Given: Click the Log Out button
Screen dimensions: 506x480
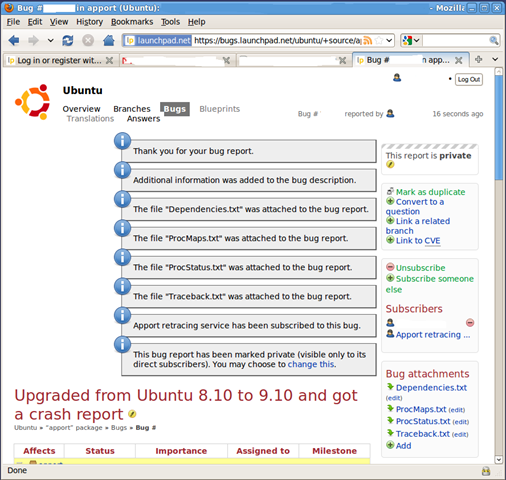Looking at the screenshot, I should [469, 79].
